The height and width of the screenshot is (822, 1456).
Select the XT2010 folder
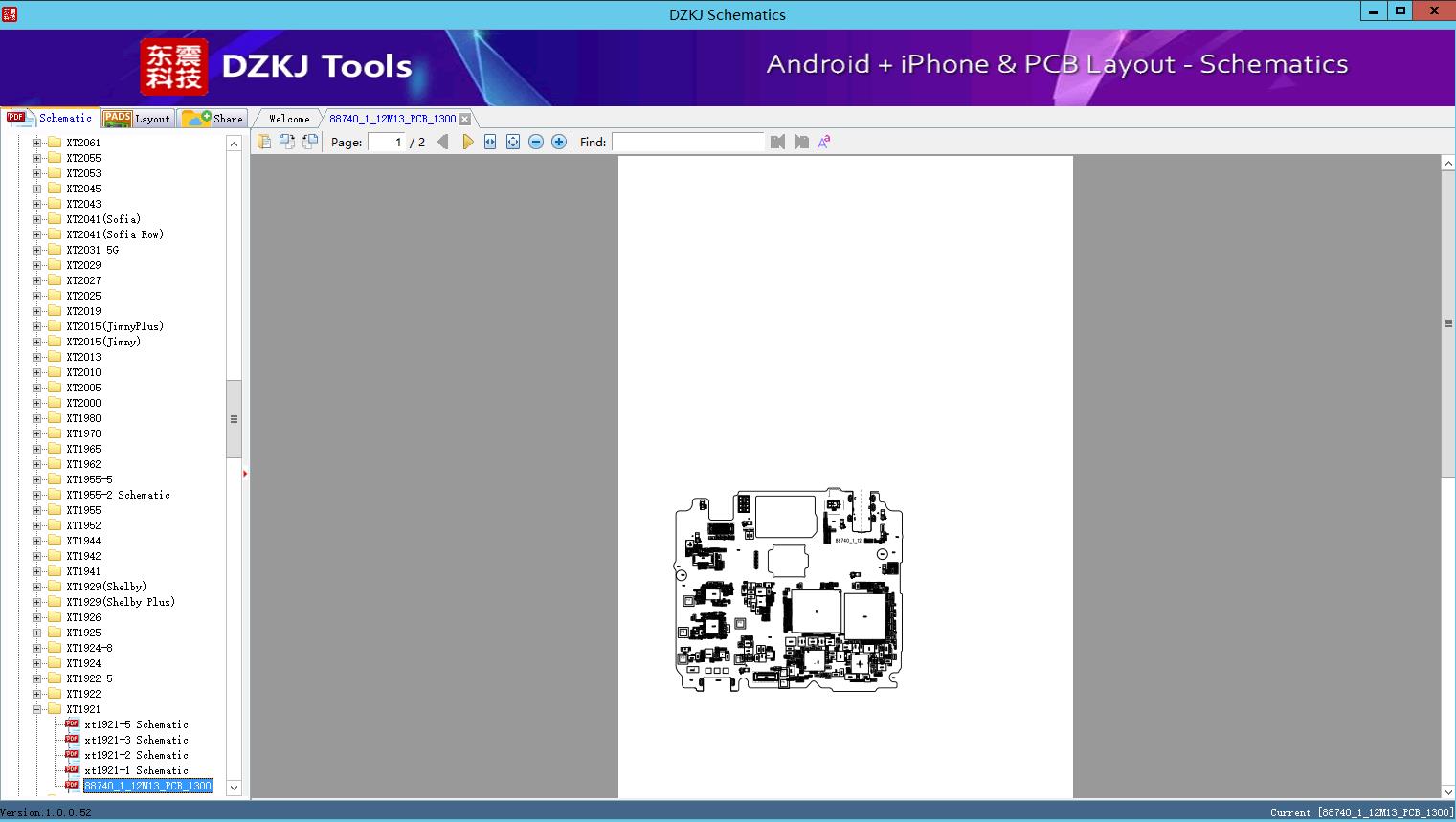83,372
